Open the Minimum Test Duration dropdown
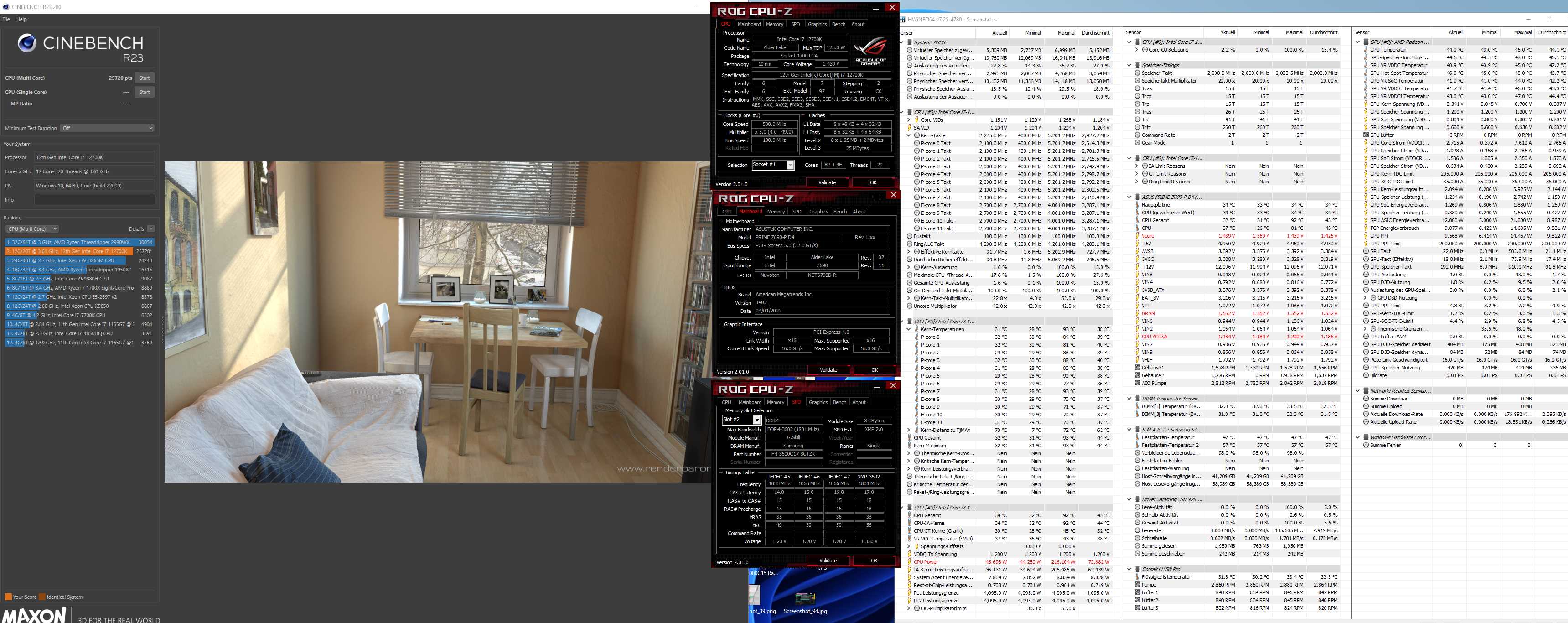1568x623 pixels. [108, 128]
